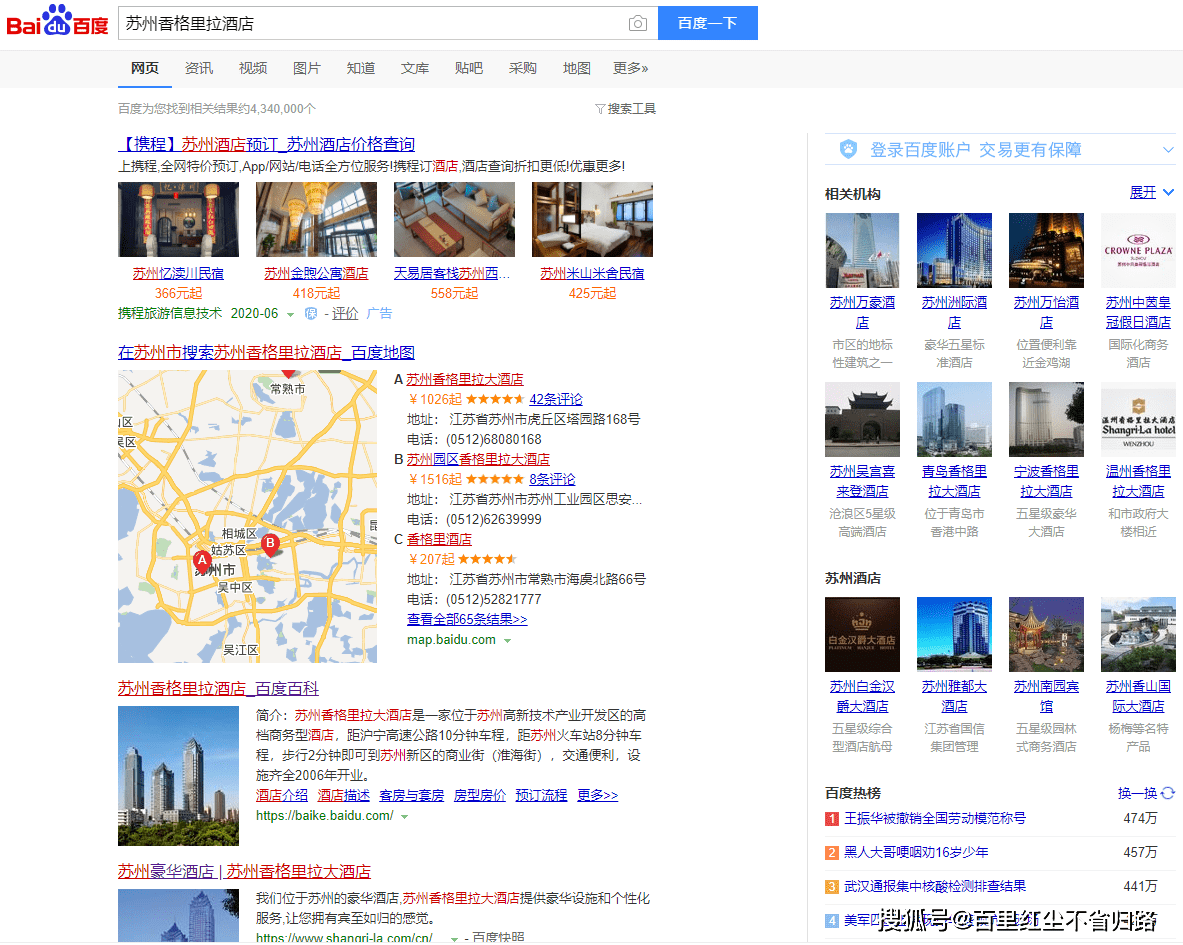Open the 采购 tab

pos(522,68)
